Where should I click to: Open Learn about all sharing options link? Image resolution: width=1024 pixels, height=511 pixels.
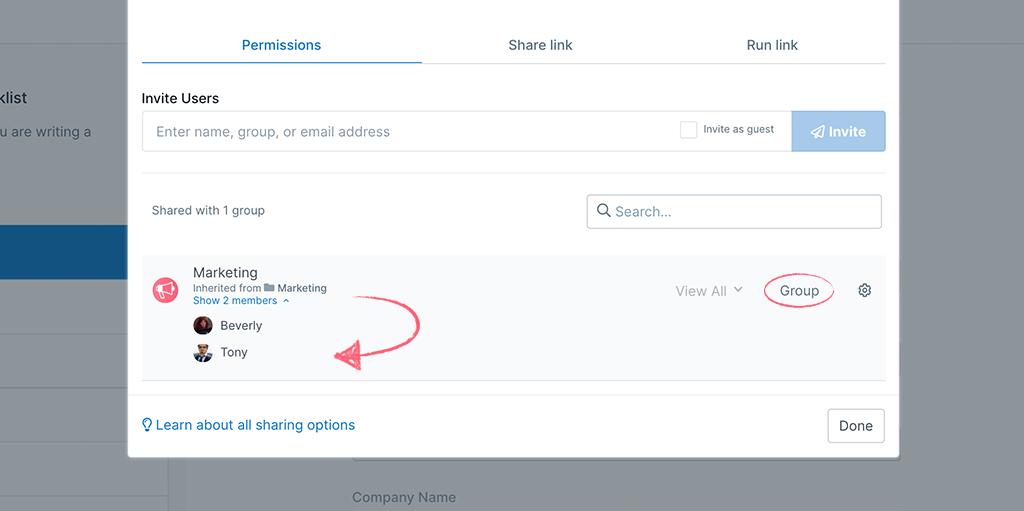(255, 425)
